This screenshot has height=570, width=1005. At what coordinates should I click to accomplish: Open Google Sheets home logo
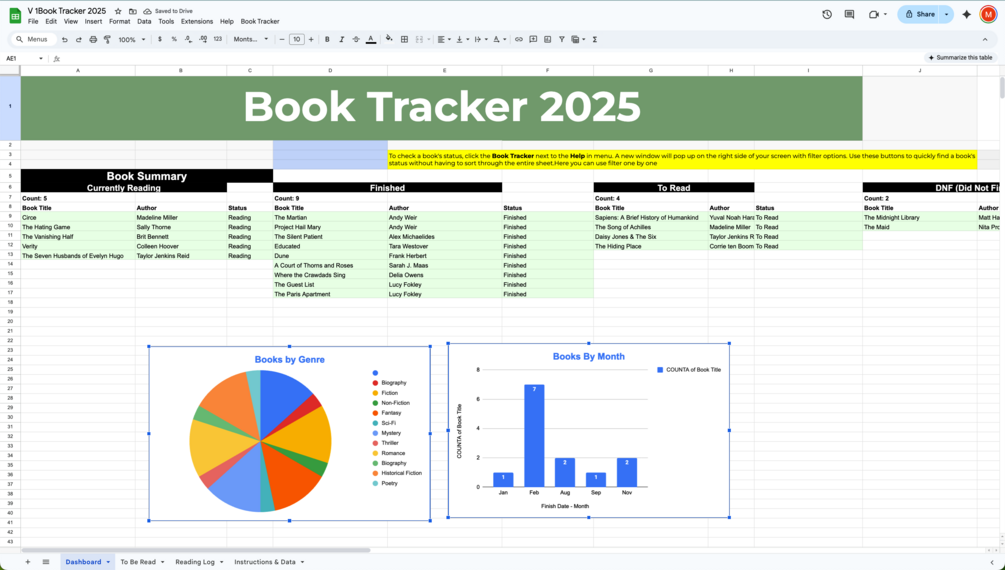[x=15, y=16]
